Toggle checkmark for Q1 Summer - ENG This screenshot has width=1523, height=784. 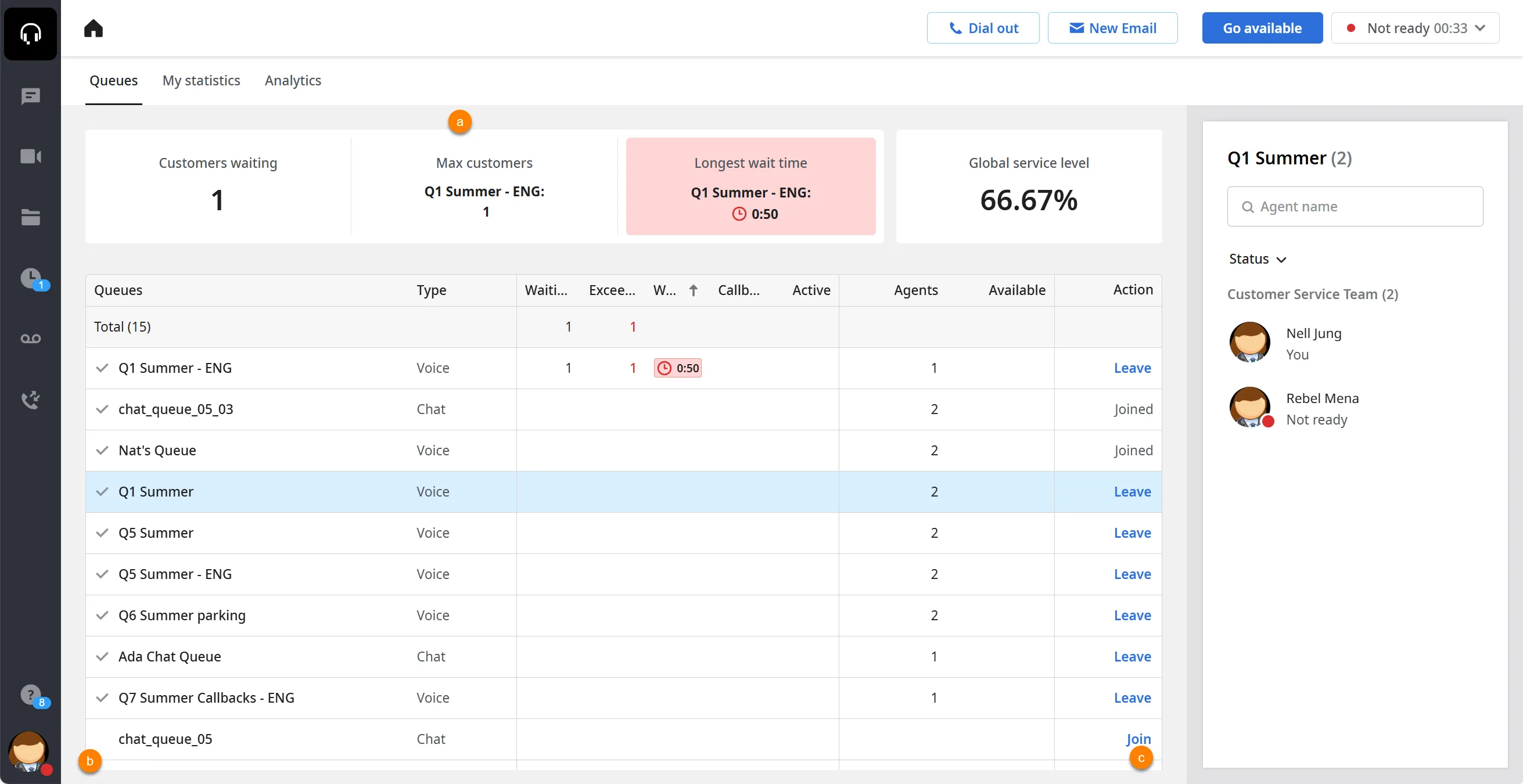[102, 368]
